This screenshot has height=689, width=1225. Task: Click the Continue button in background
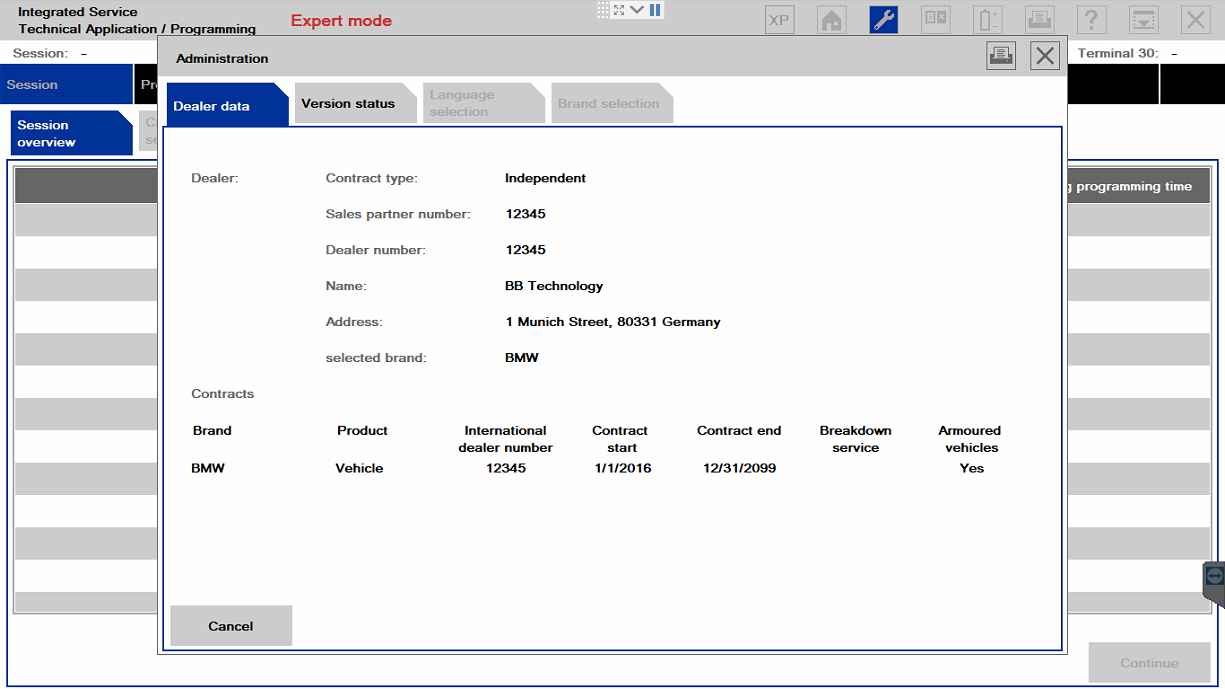(x=1149, y=663)
